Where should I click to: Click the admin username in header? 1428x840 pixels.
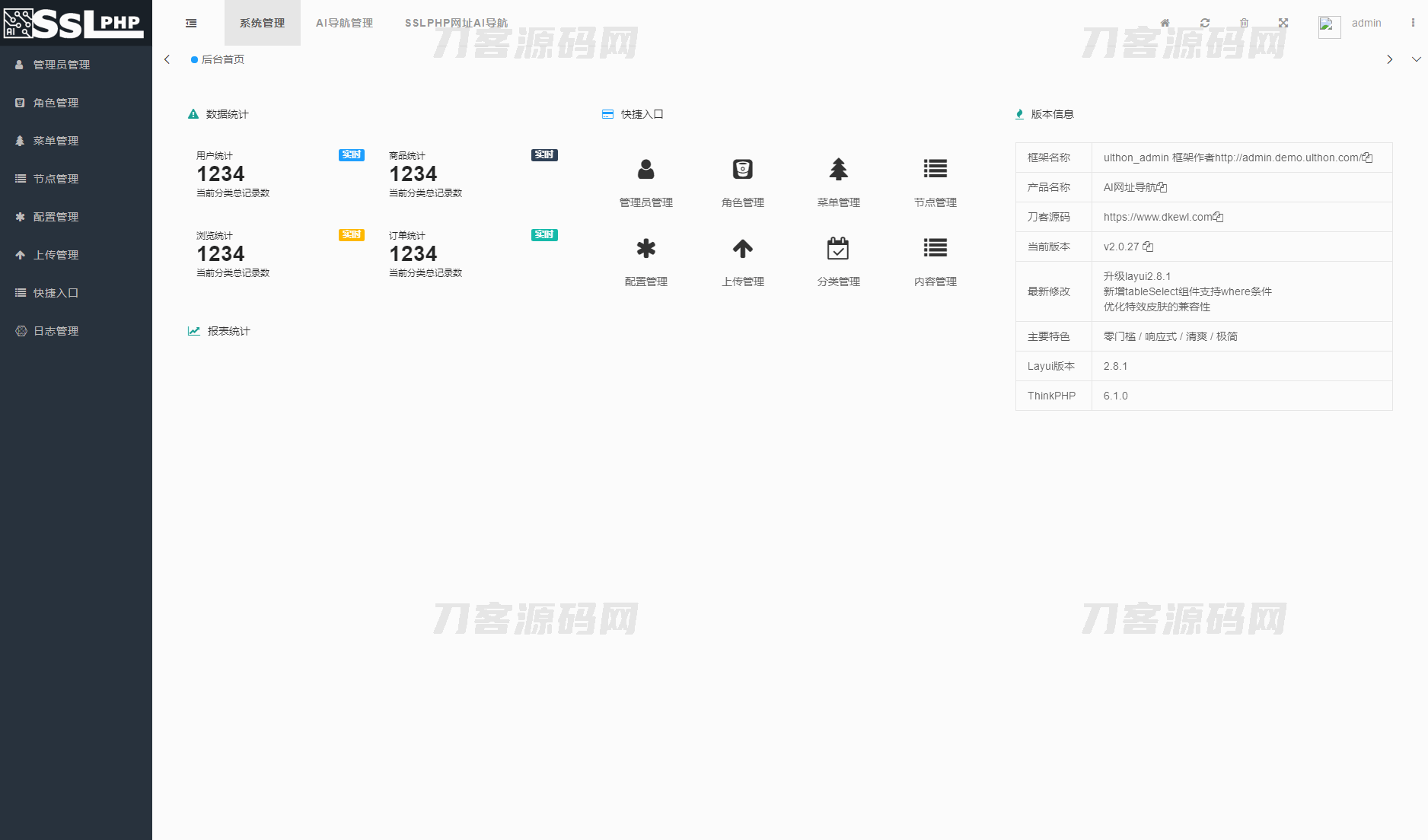[x=1366, y=23]
